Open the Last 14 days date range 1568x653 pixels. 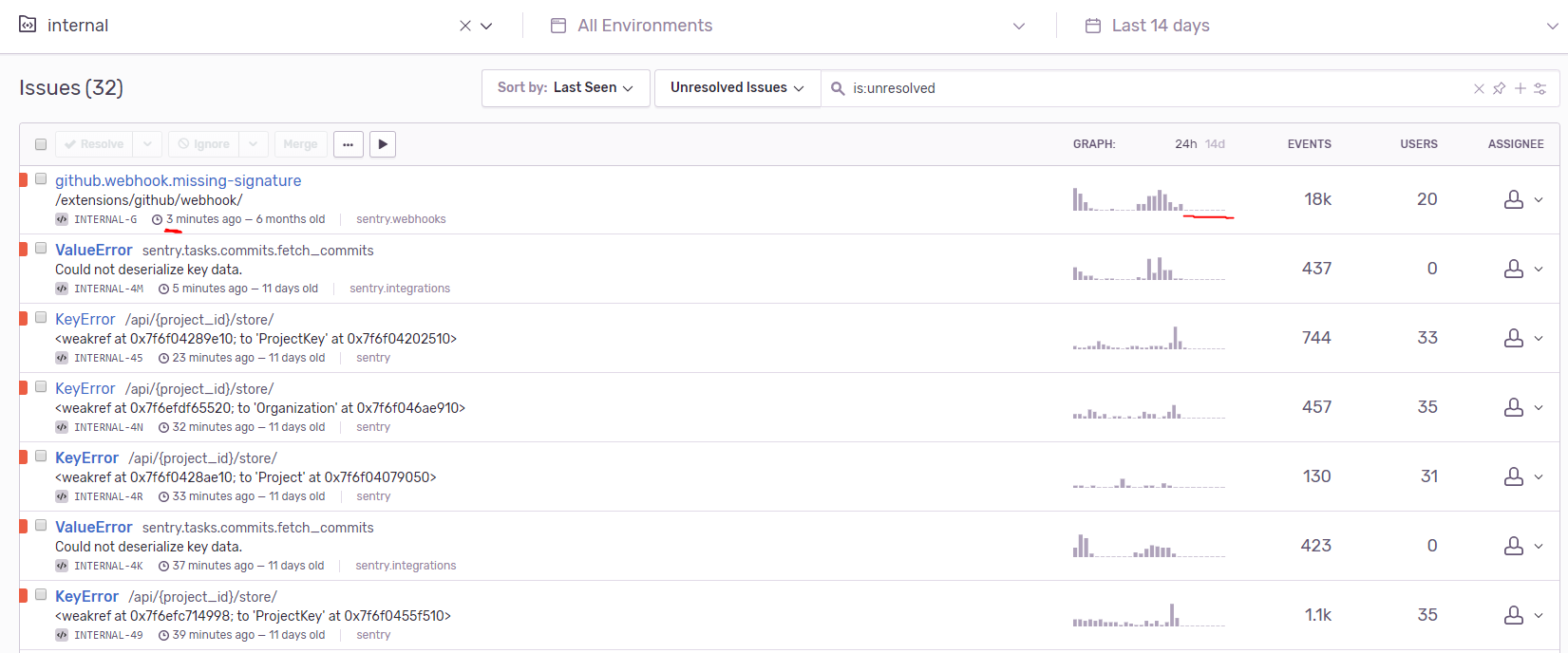point(1321,26)
